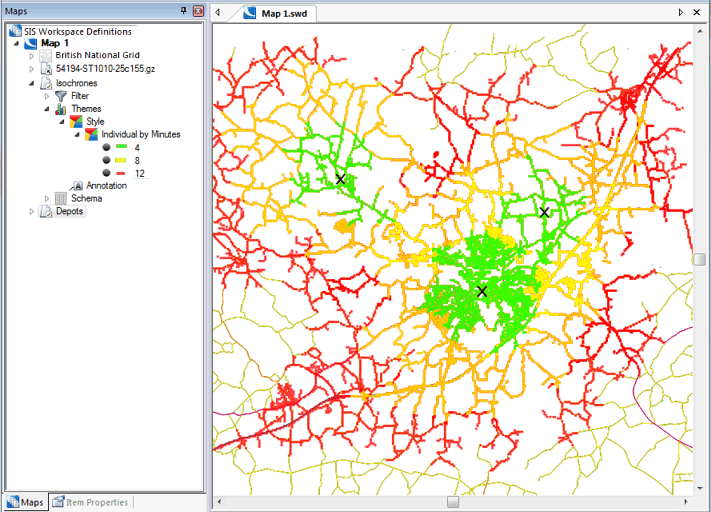This screenshot has width=711, height=512.
Task: Expand the Depots overlay node
Action: 32,211
